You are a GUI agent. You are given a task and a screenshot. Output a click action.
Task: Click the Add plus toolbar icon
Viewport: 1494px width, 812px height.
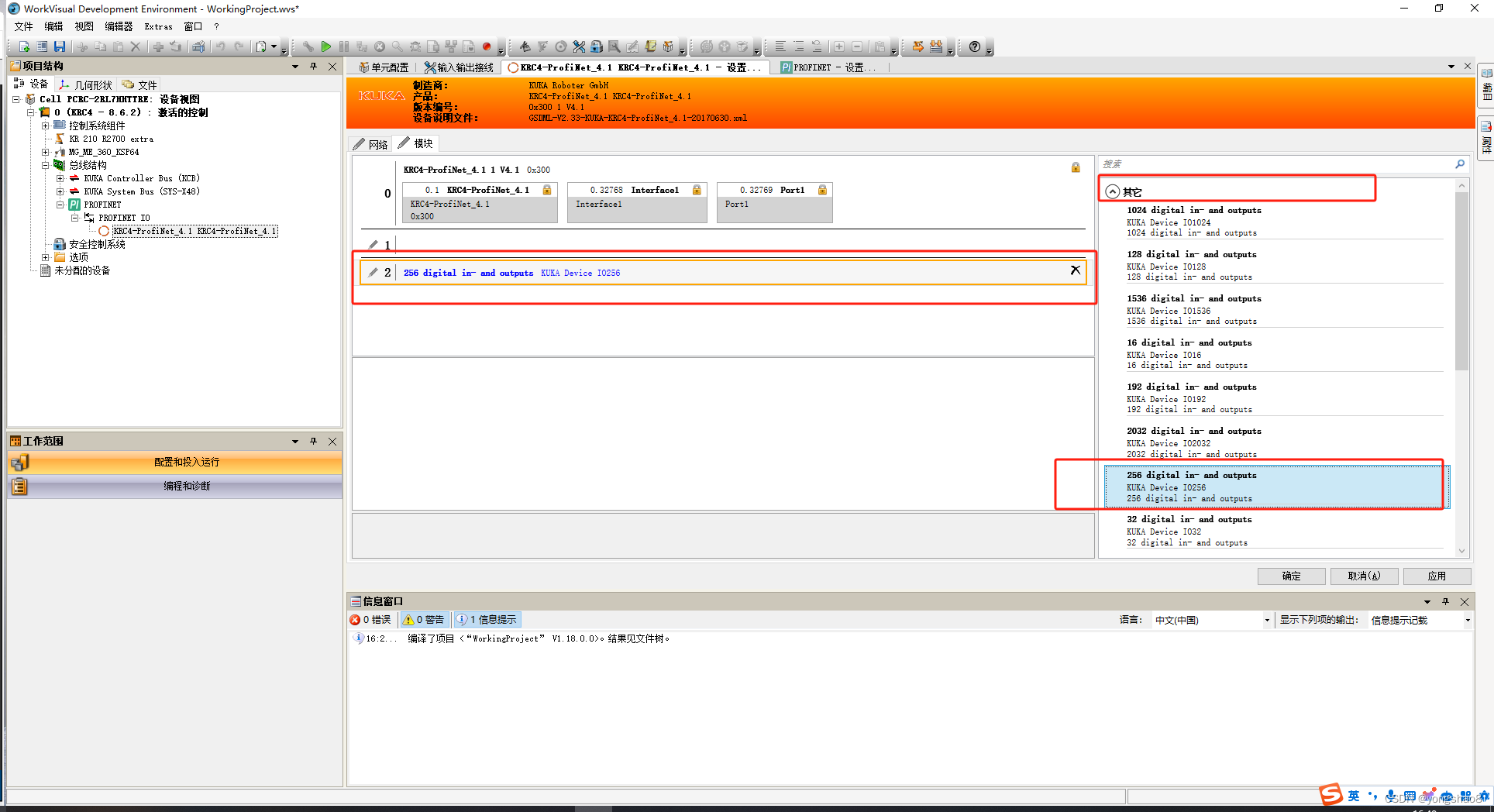pos(158,46)
